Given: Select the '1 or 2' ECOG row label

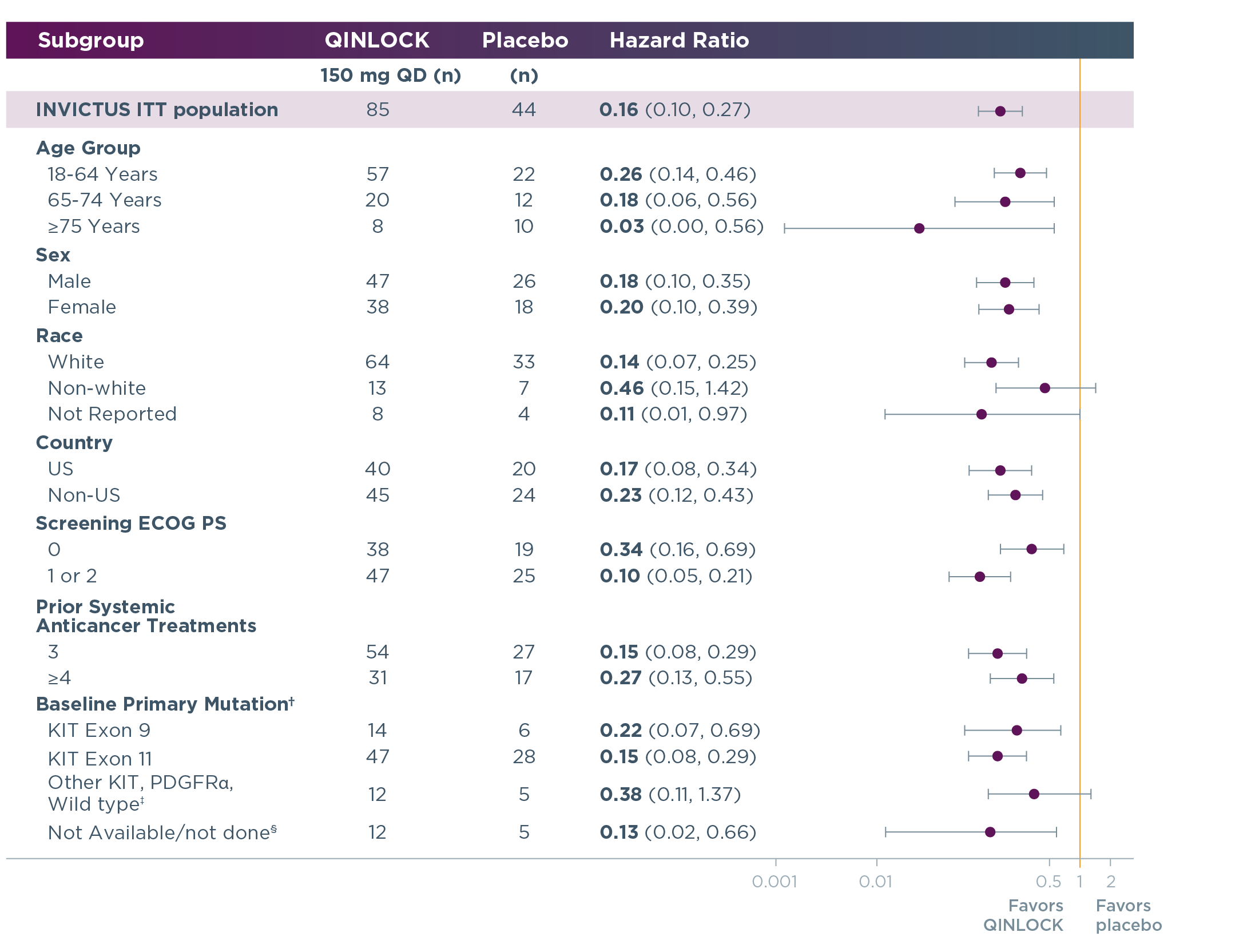Looking at the screenshot, I should [72, 576].
